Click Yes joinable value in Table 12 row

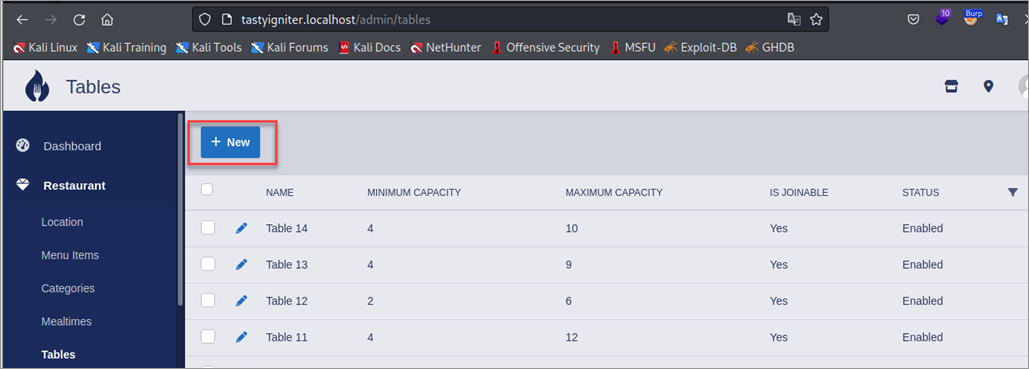pyautogui.click(x=779, y=301)
